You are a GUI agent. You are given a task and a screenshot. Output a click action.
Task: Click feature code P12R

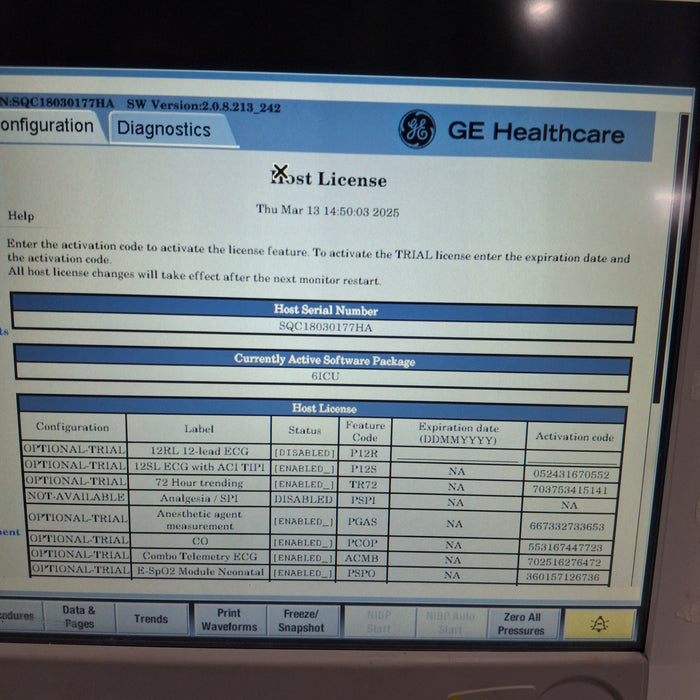click(x=364, y=453)
